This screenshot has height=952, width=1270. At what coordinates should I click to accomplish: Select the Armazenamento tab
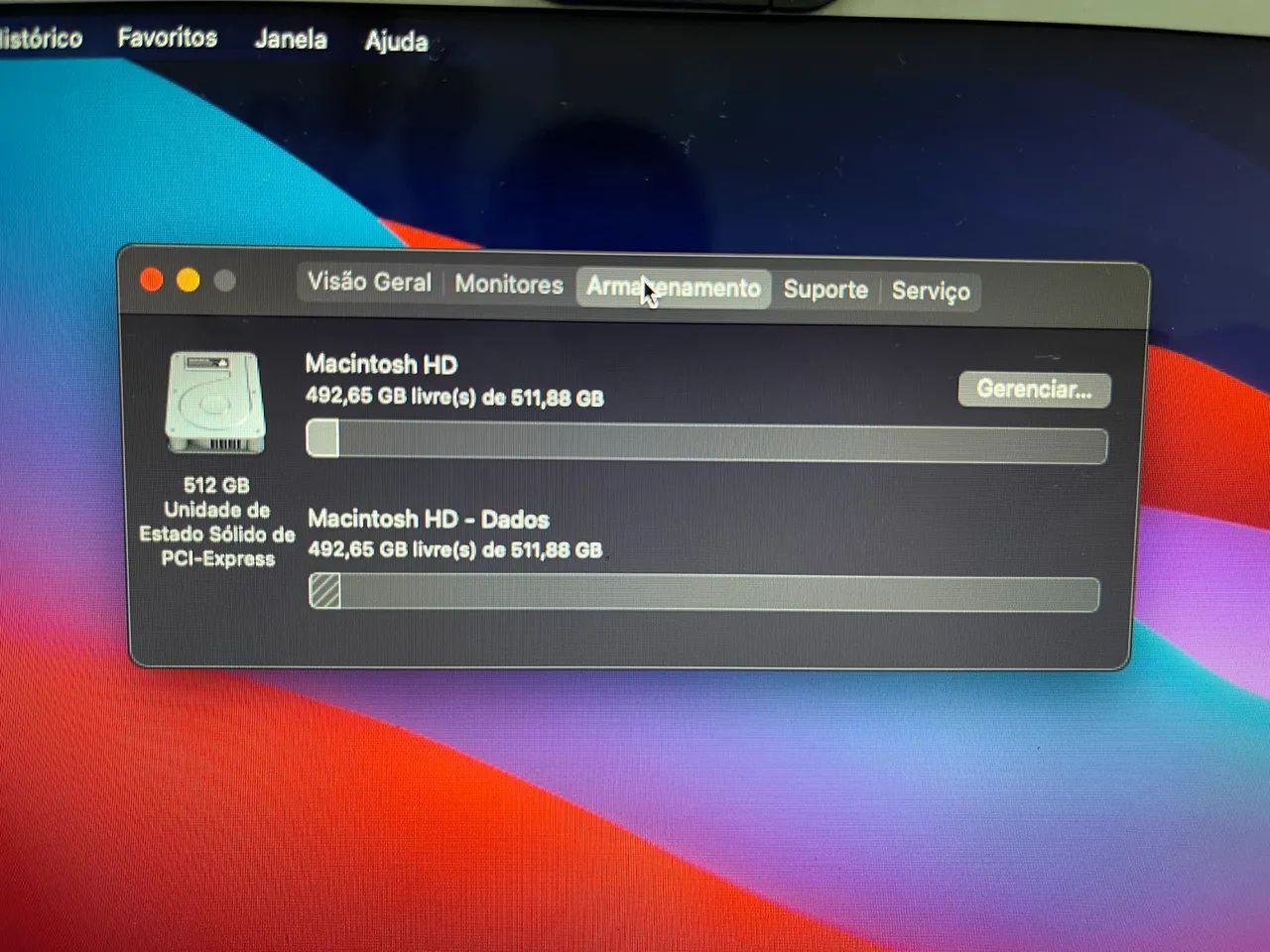point(674,288)
